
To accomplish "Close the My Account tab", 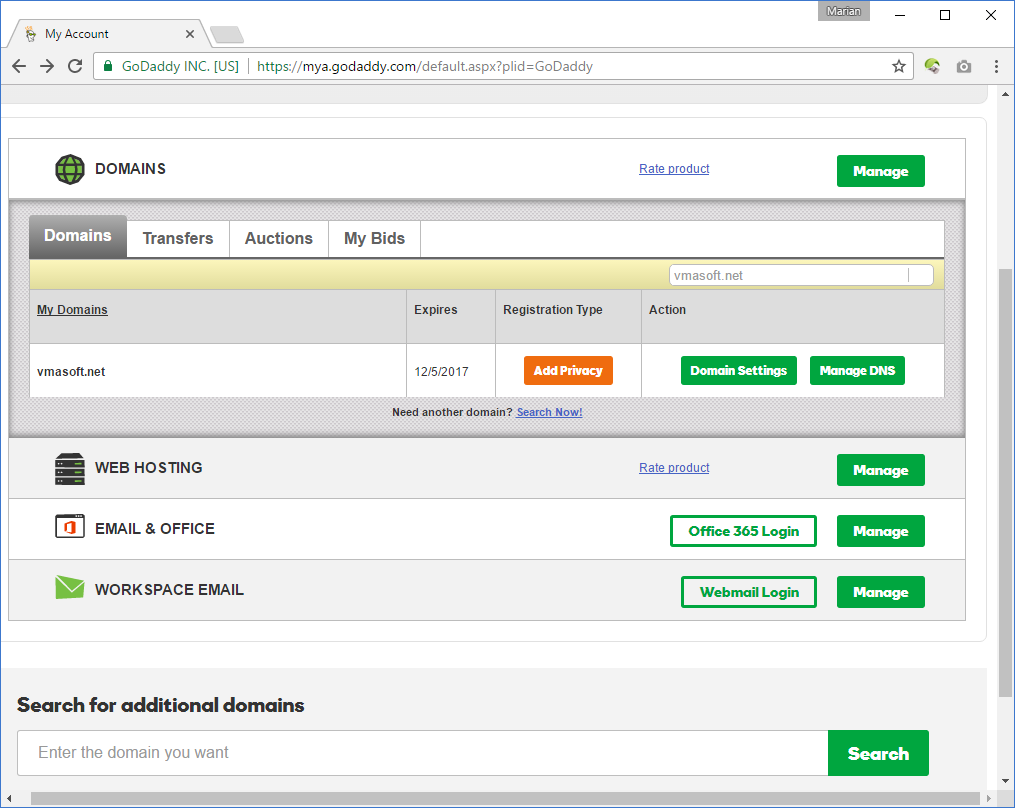I will (x=190, y=34).
